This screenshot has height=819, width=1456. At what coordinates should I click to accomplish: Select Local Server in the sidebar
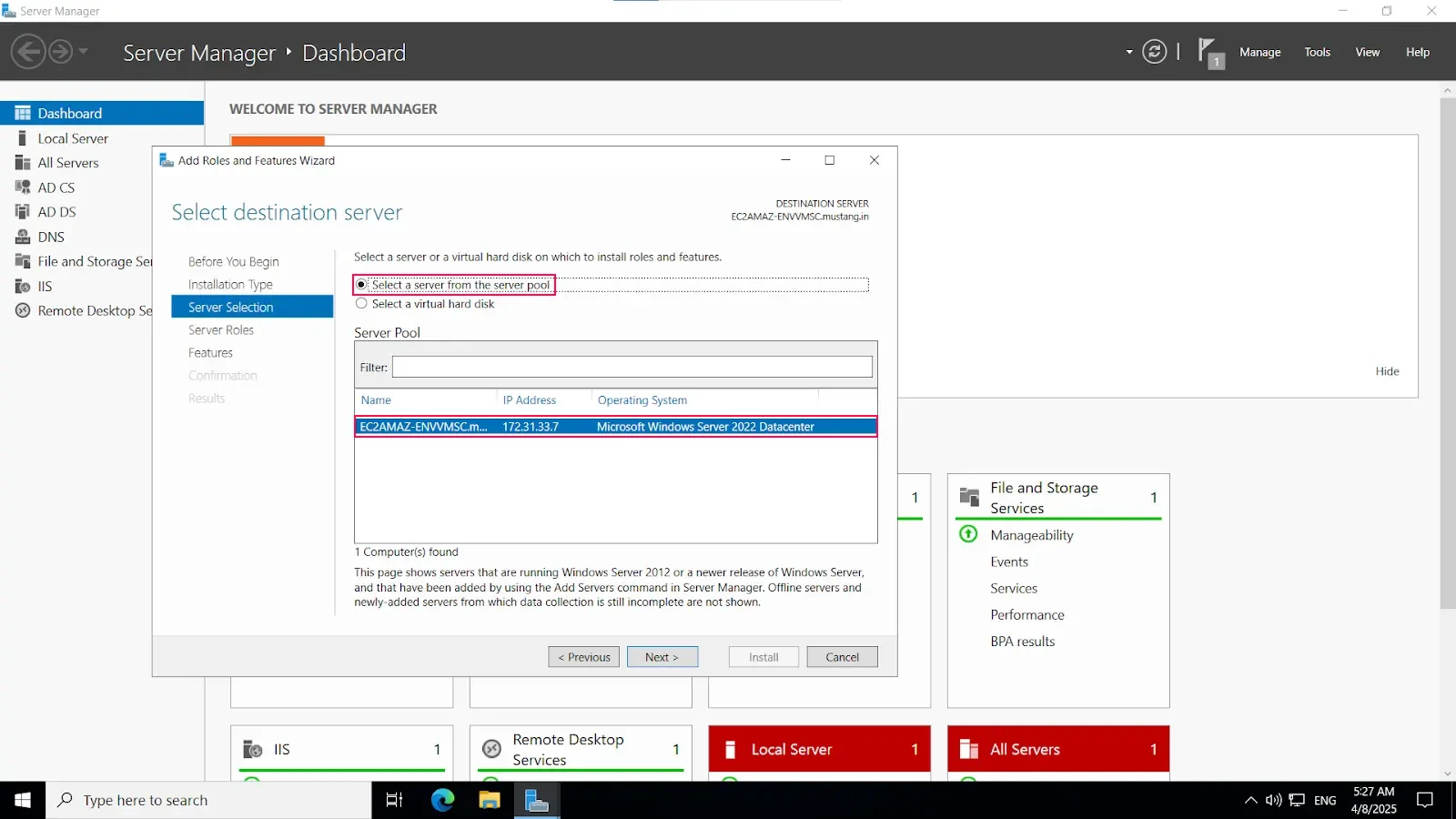pyautogui.click(x=71, y=137)
